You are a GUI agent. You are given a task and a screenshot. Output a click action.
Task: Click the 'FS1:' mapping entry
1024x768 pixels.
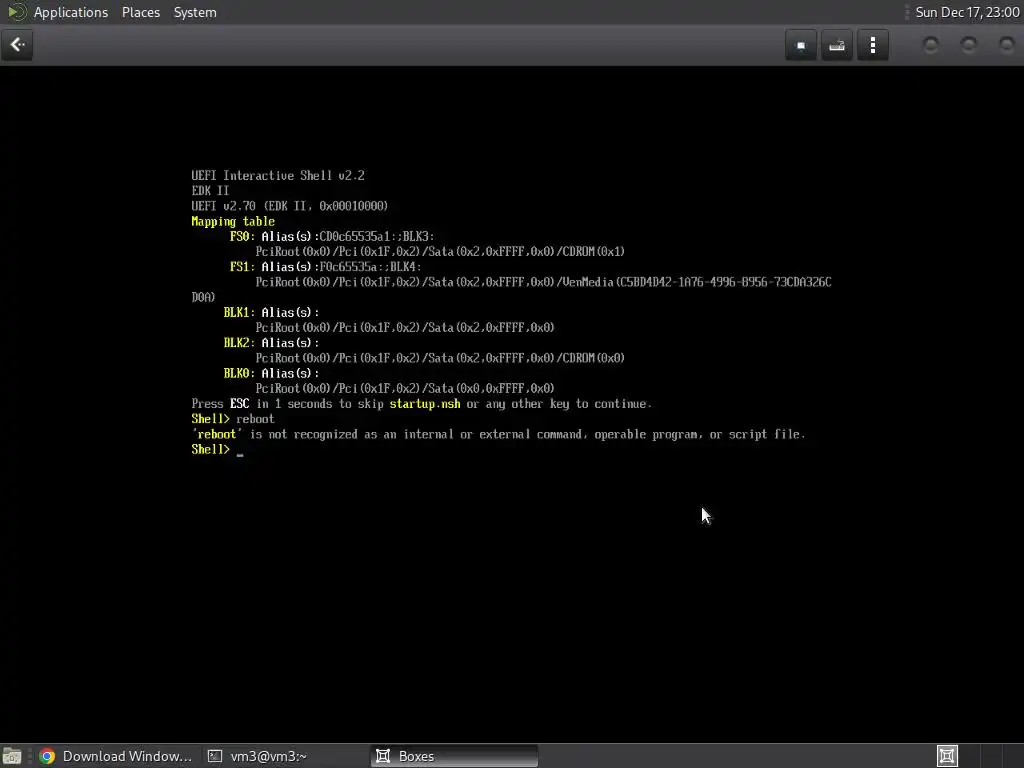[240, 266]
